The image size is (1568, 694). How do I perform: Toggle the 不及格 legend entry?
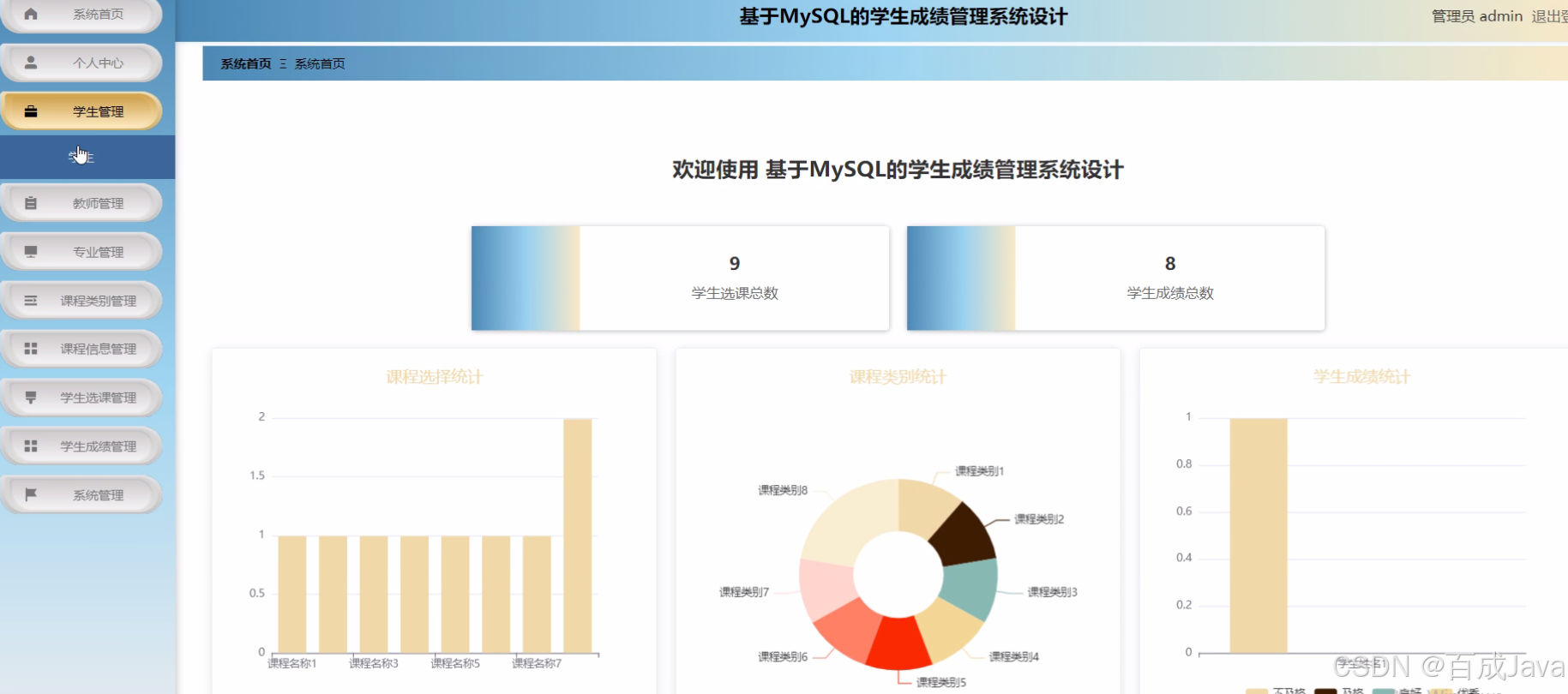coord(1277,691)
